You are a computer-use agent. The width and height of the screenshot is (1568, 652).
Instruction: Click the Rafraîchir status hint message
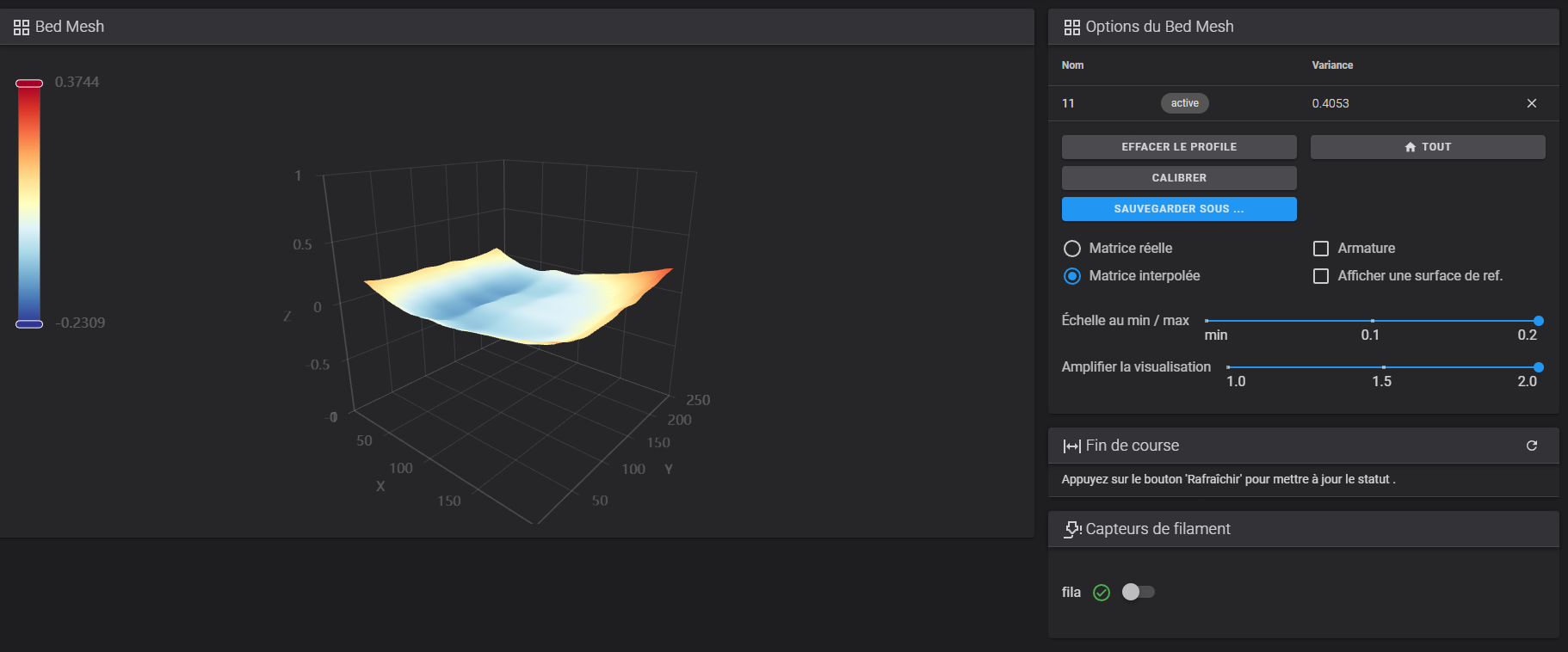click(x=1229, y=479)
